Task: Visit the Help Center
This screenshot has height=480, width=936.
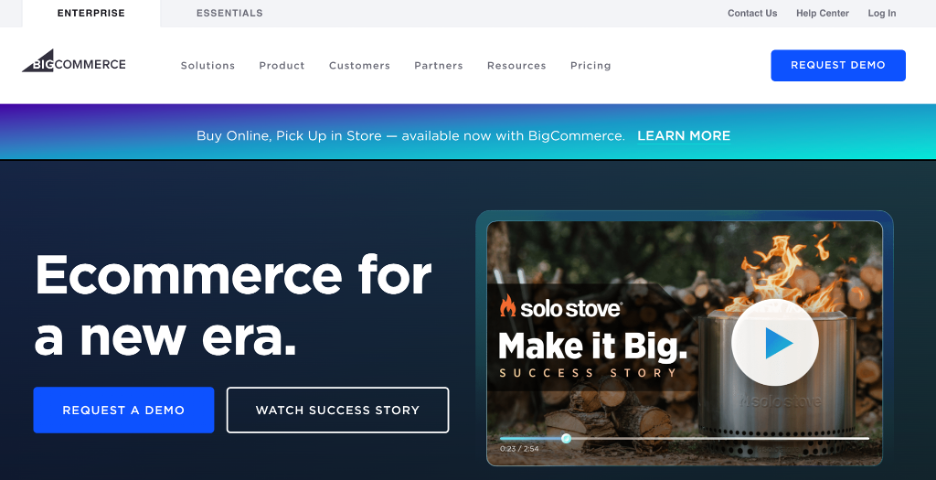Action: click(822, 13)
